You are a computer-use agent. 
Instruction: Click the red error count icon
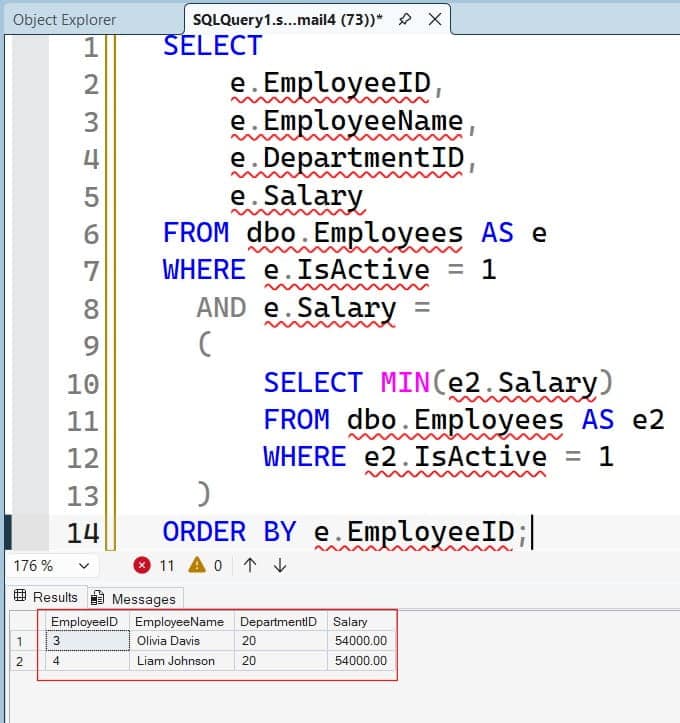coord(142,565)
